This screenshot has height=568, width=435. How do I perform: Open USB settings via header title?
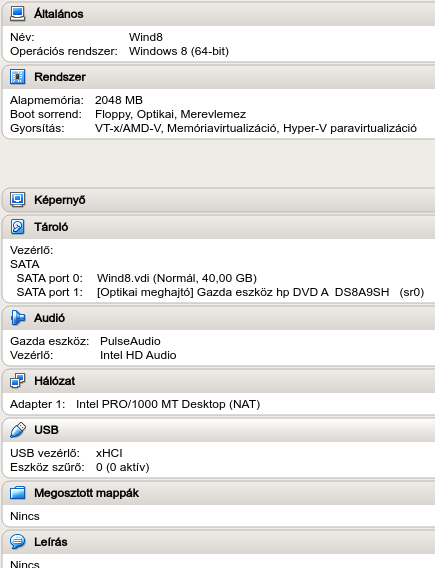pyautogui.click(x=46, y=430)
